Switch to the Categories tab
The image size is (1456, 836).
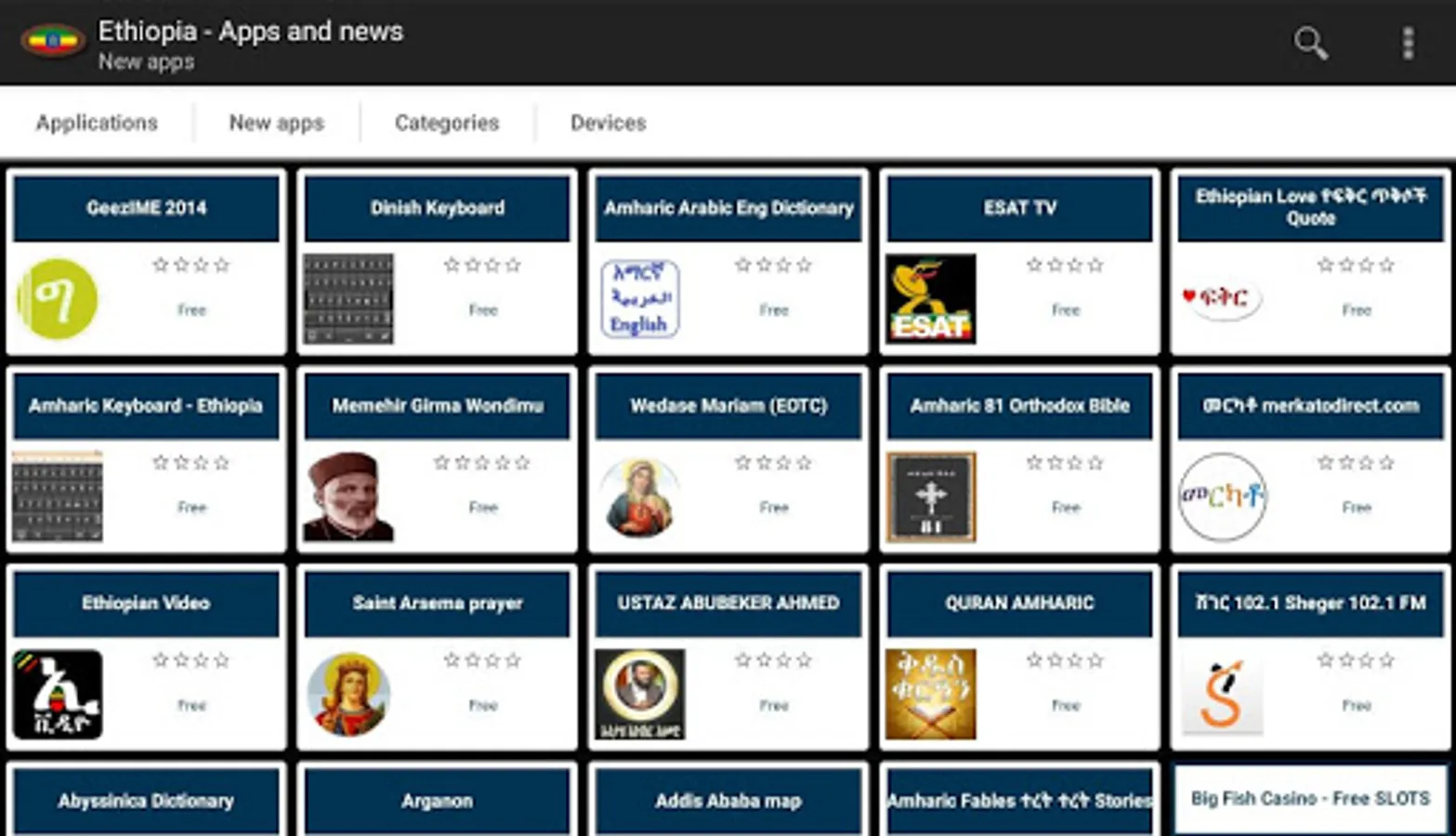click(x=447, y=123)
